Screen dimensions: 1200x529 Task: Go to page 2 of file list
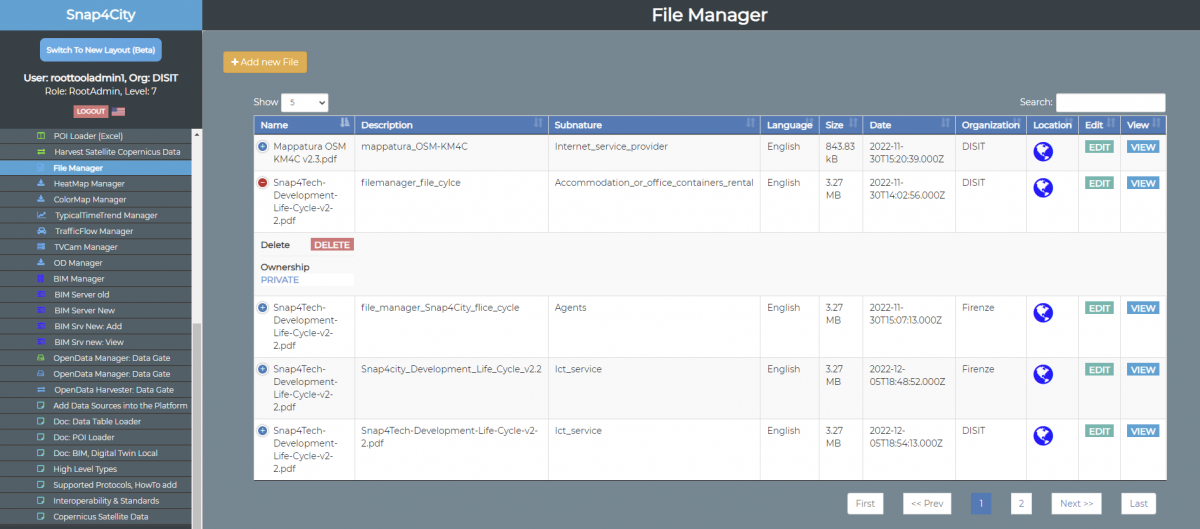[x=1020, y=504]
